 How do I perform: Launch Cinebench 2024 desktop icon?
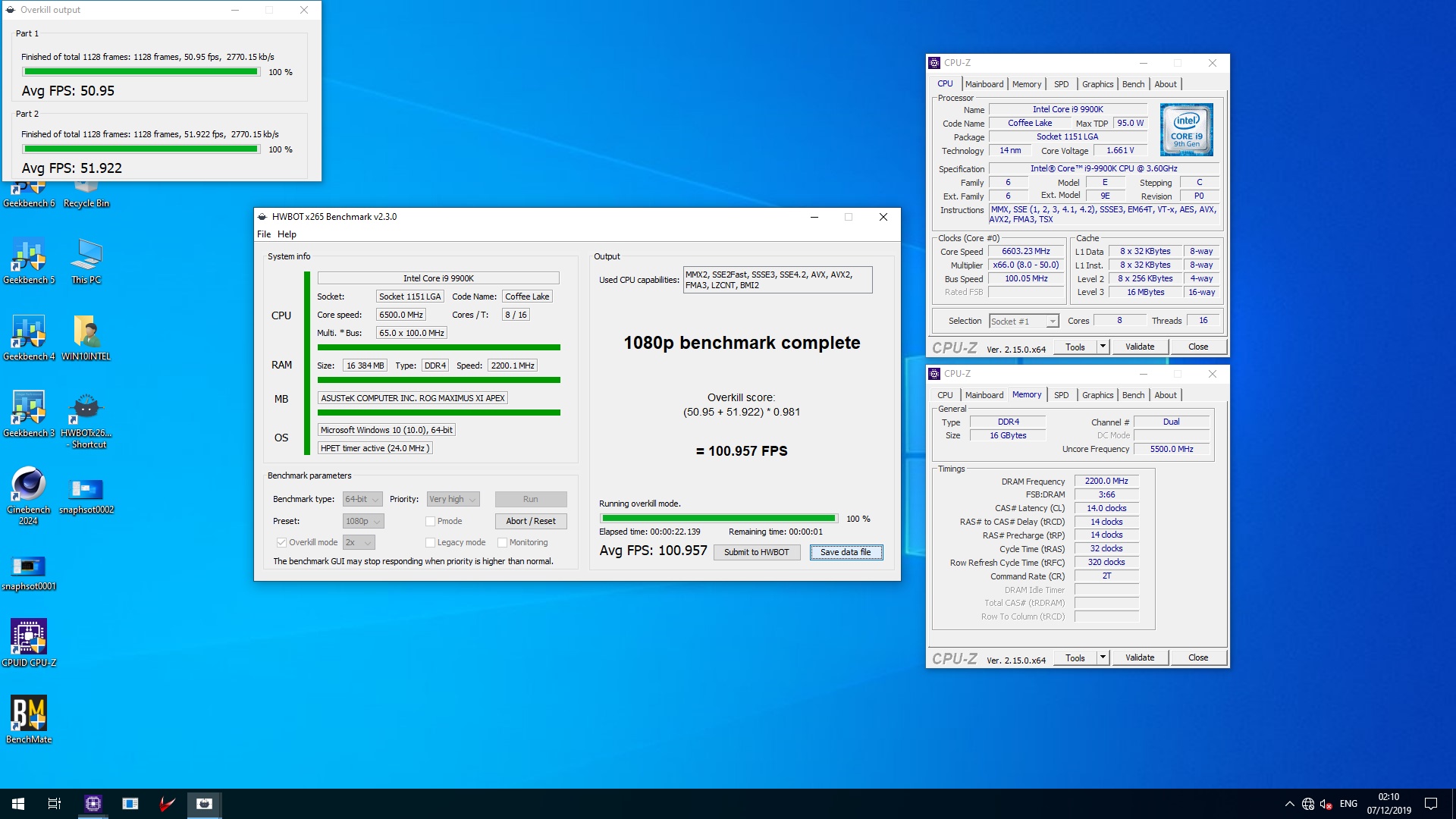point(29,497)
